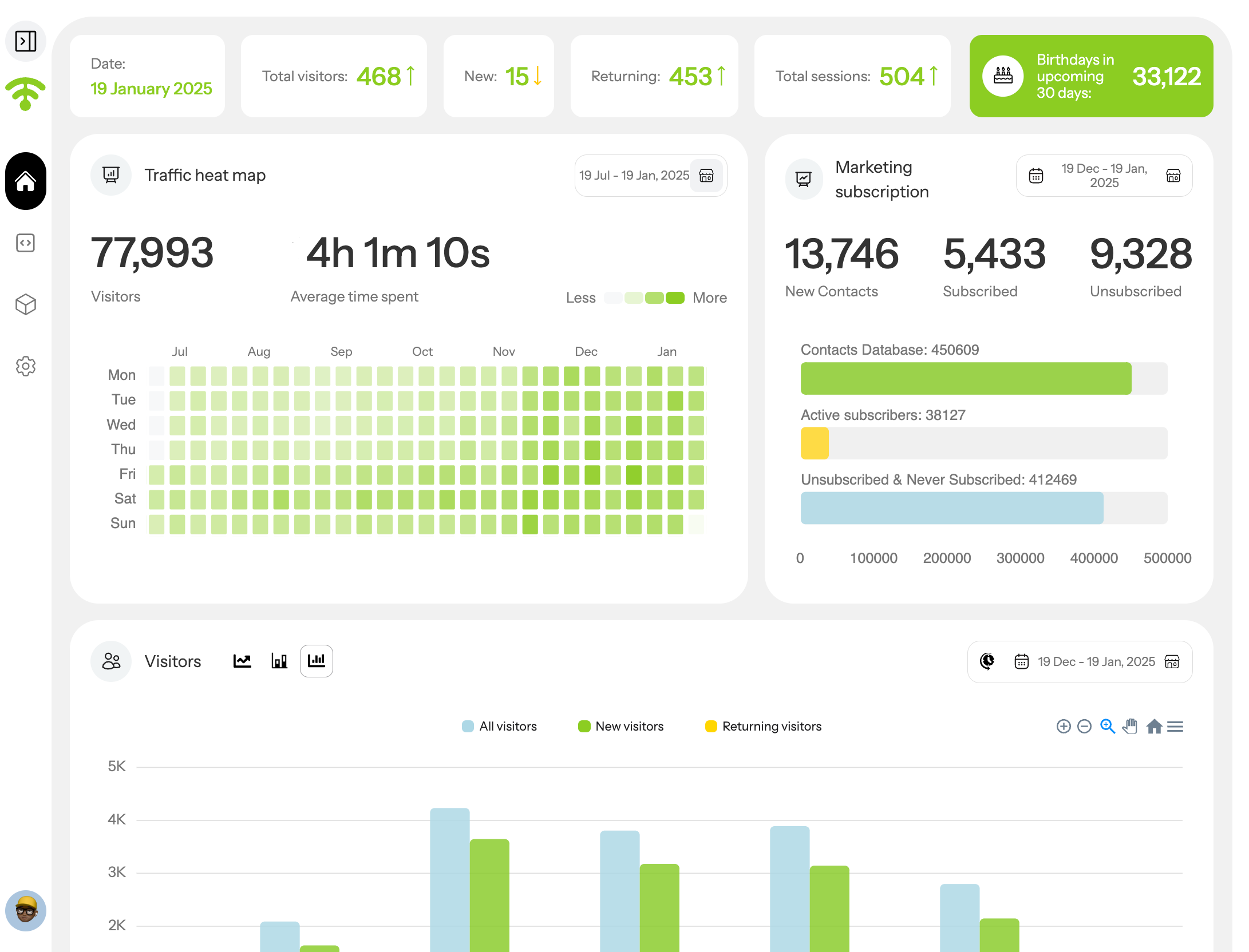The height and width of the screenshot is (952, 1249).
Task: Zoom out on the Visitors chart
Action: 1084,727
